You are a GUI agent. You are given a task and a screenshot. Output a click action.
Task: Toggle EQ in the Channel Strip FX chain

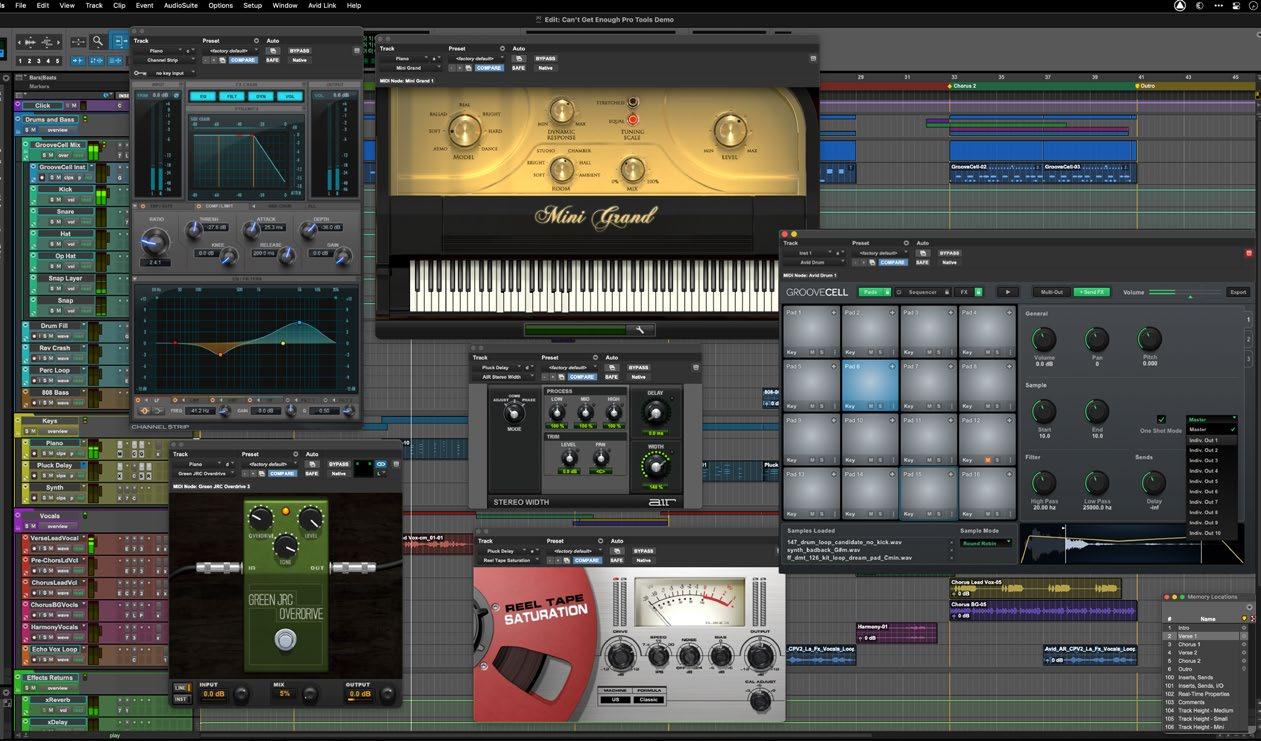click(201, 97)
